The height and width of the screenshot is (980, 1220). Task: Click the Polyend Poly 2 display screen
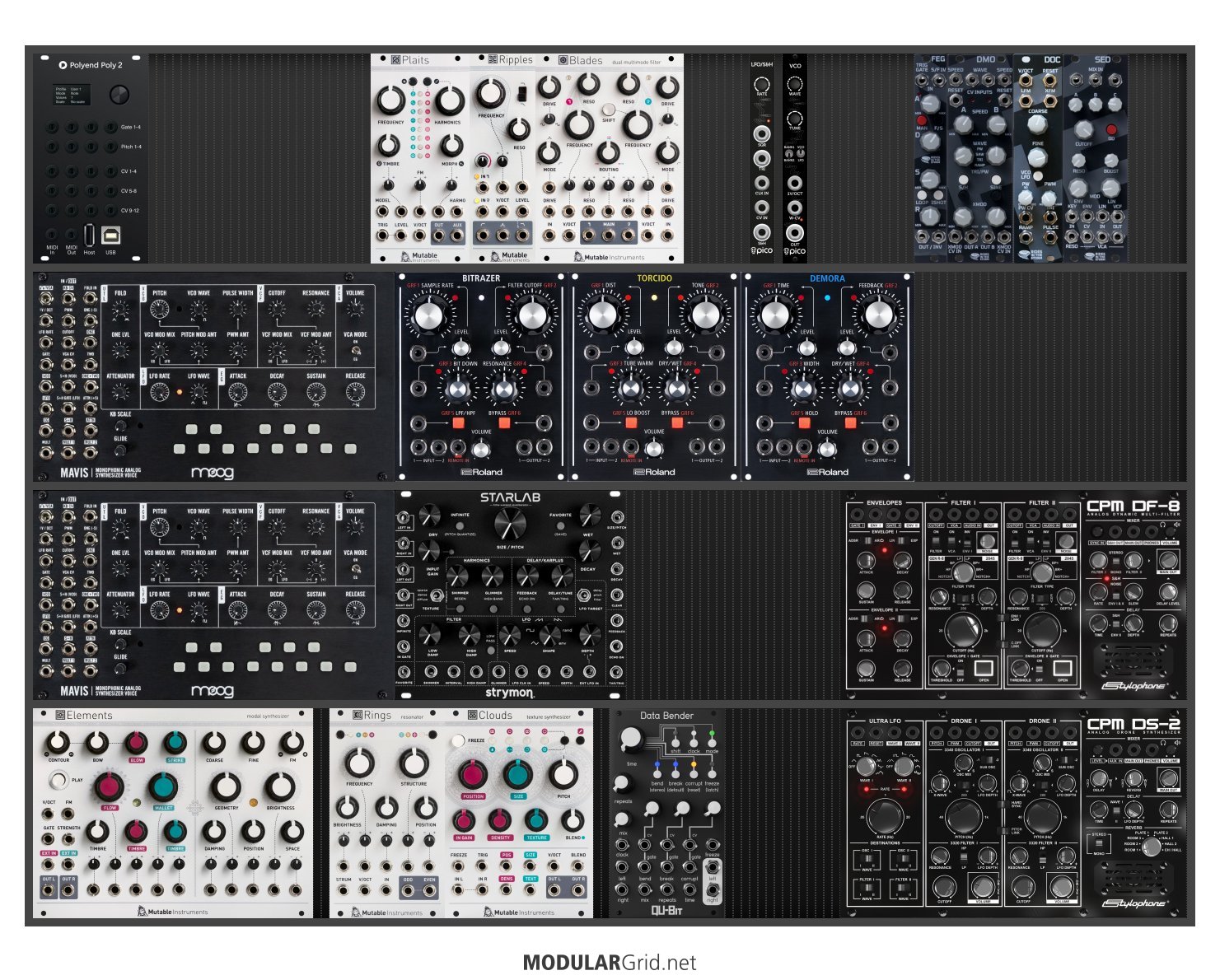pos(73,96)
